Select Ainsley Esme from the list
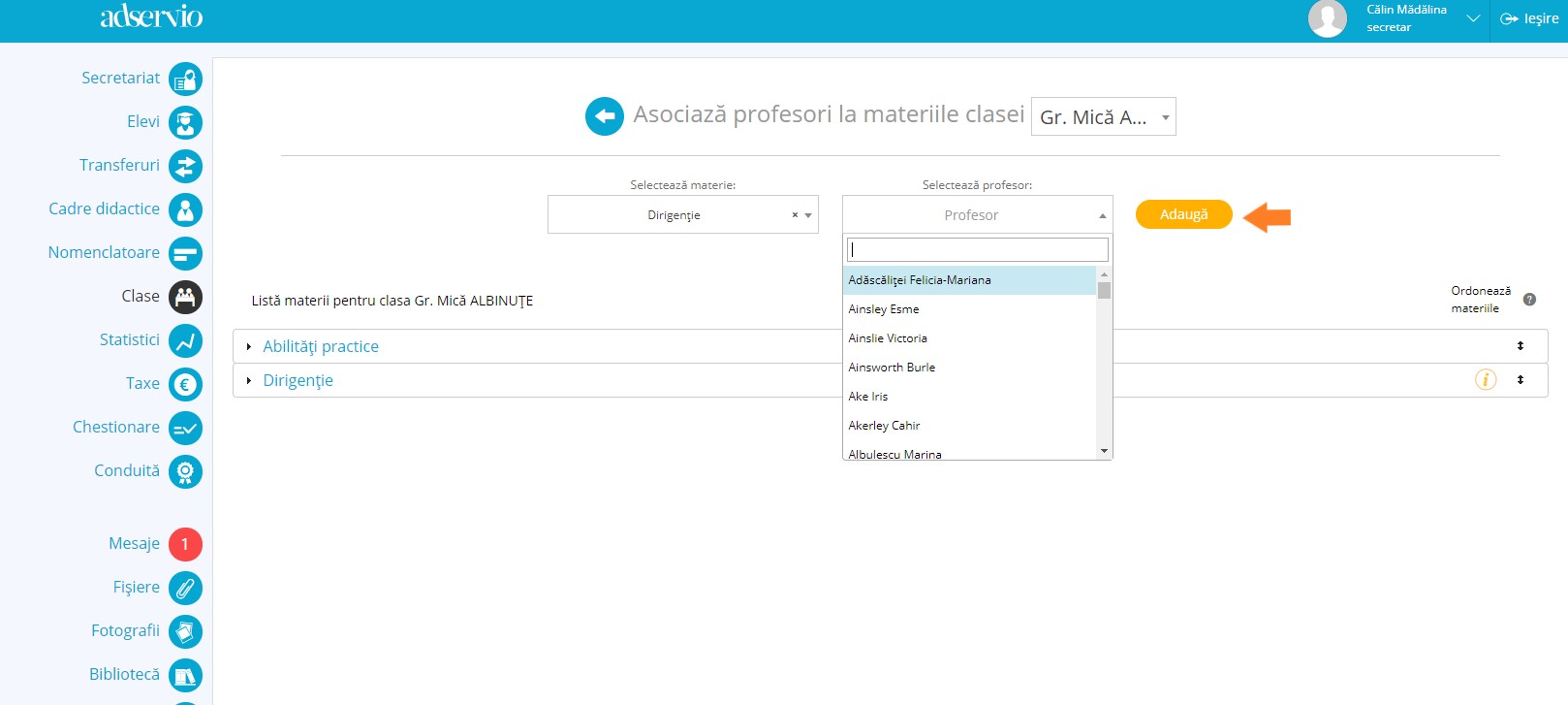The height and width of the screenshot is (705, 1568). coord(970,309)
